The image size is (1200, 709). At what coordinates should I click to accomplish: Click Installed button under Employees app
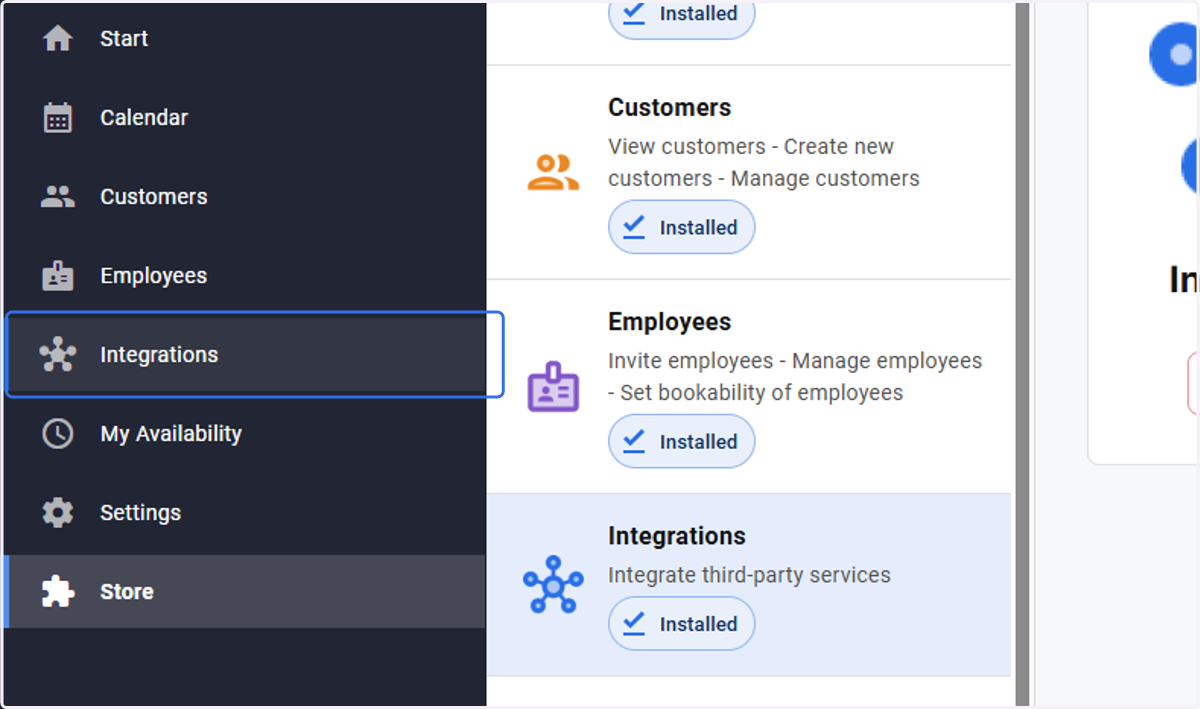[x=682, y=441]
